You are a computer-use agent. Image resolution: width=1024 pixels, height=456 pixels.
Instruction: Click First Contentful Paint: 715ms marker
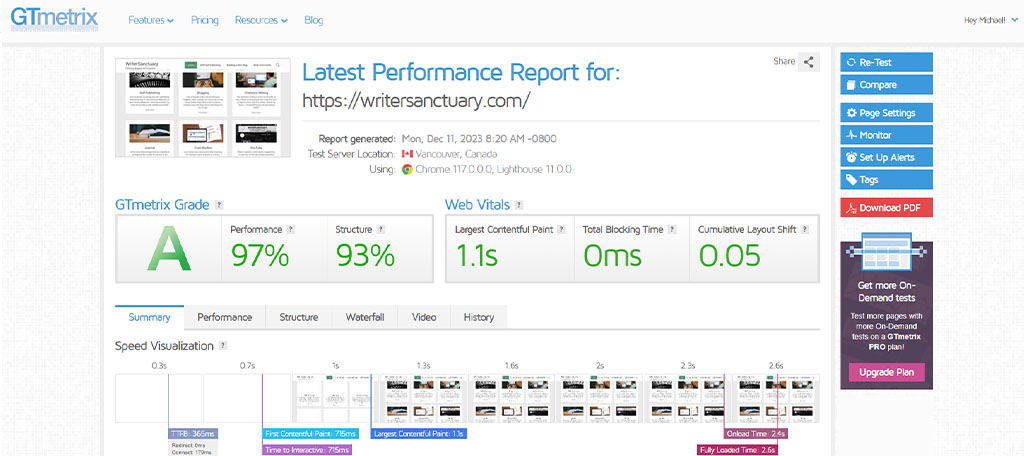pos(311,434)
